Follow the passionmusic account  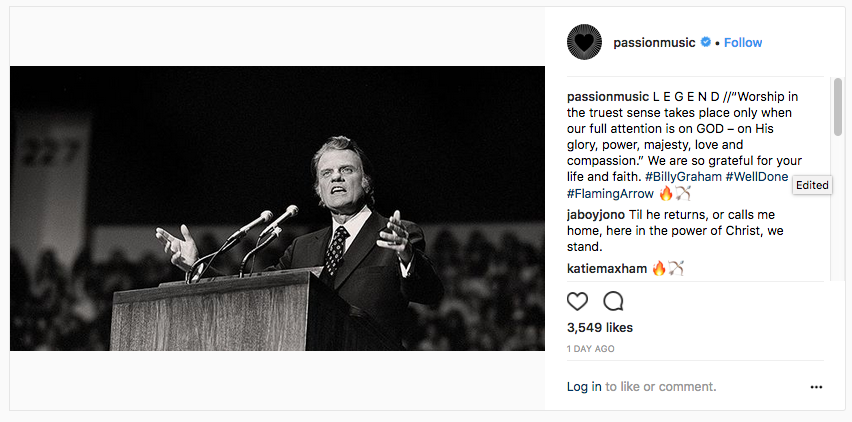(743, 43)
